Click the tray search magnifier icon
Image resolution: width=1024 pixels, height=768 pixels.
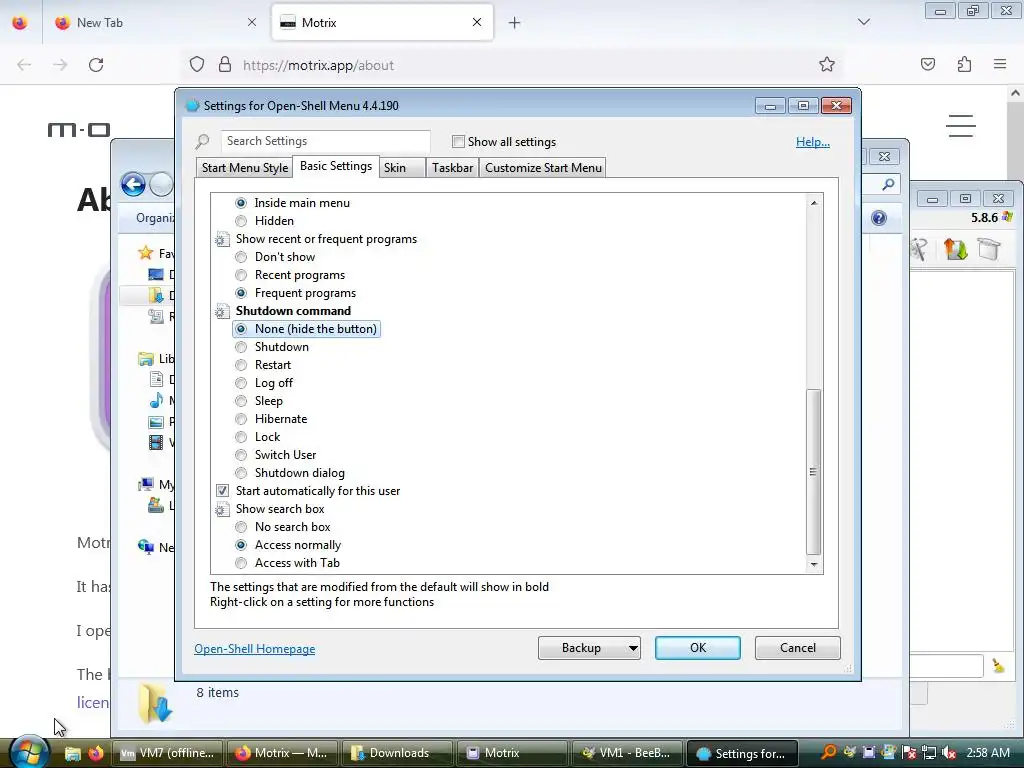(x=829, y=752)
